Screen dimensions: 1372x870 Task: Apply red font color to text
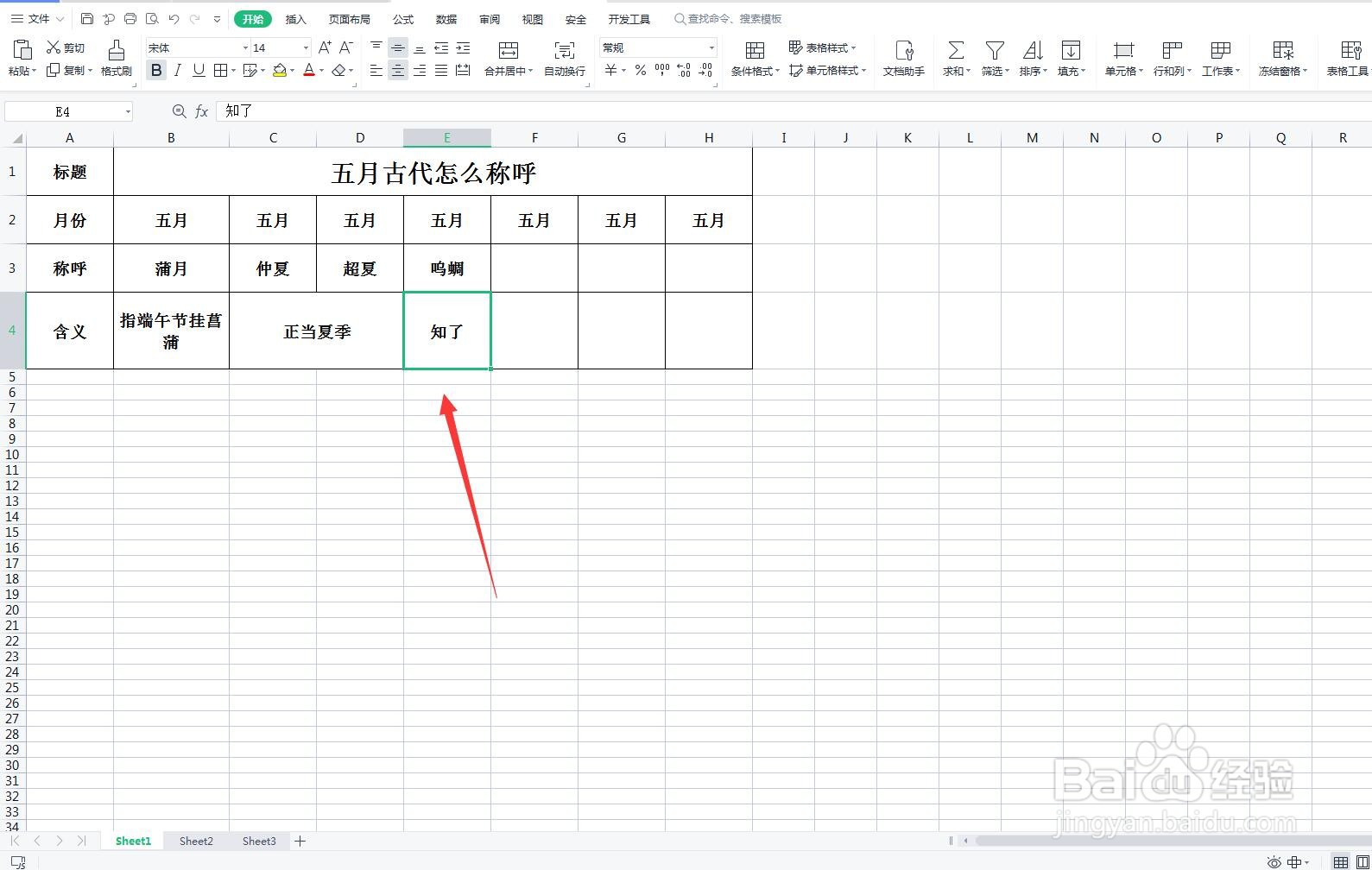point(309,70)
